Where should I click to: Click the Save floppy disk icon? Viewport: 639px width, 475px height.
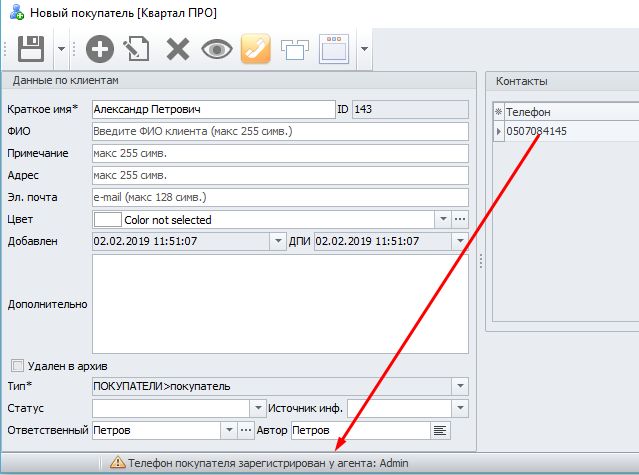pos(30,48)
